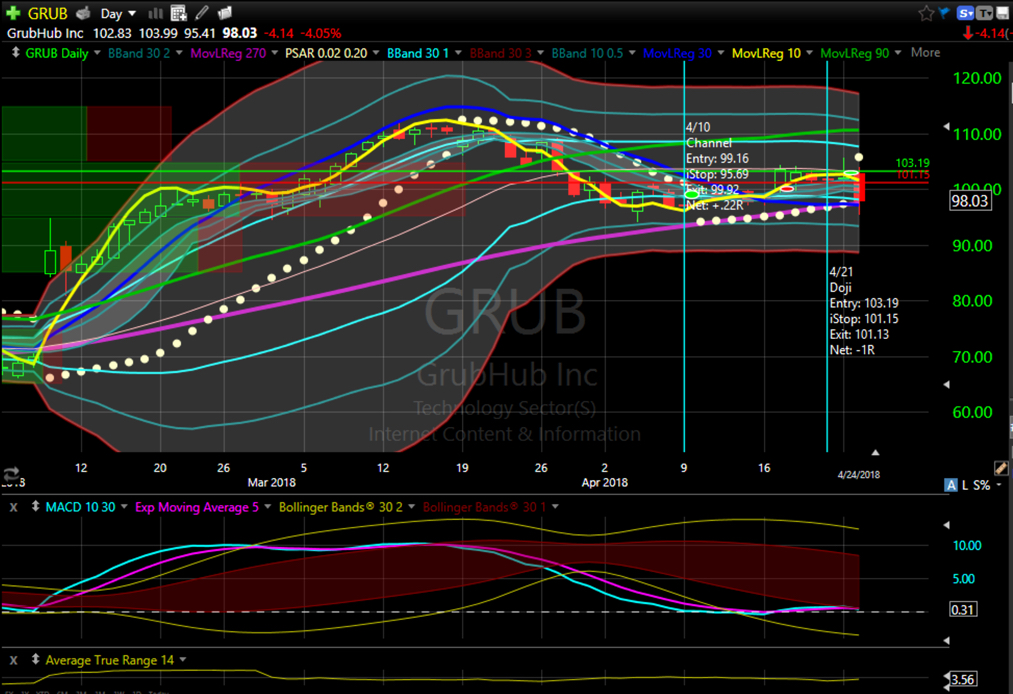Image resolution: width=1013 pixels, height=694 pixels.
Task: Click the up-triangle marker above 4/24/2018 date
Action: [x=875, y=452]
